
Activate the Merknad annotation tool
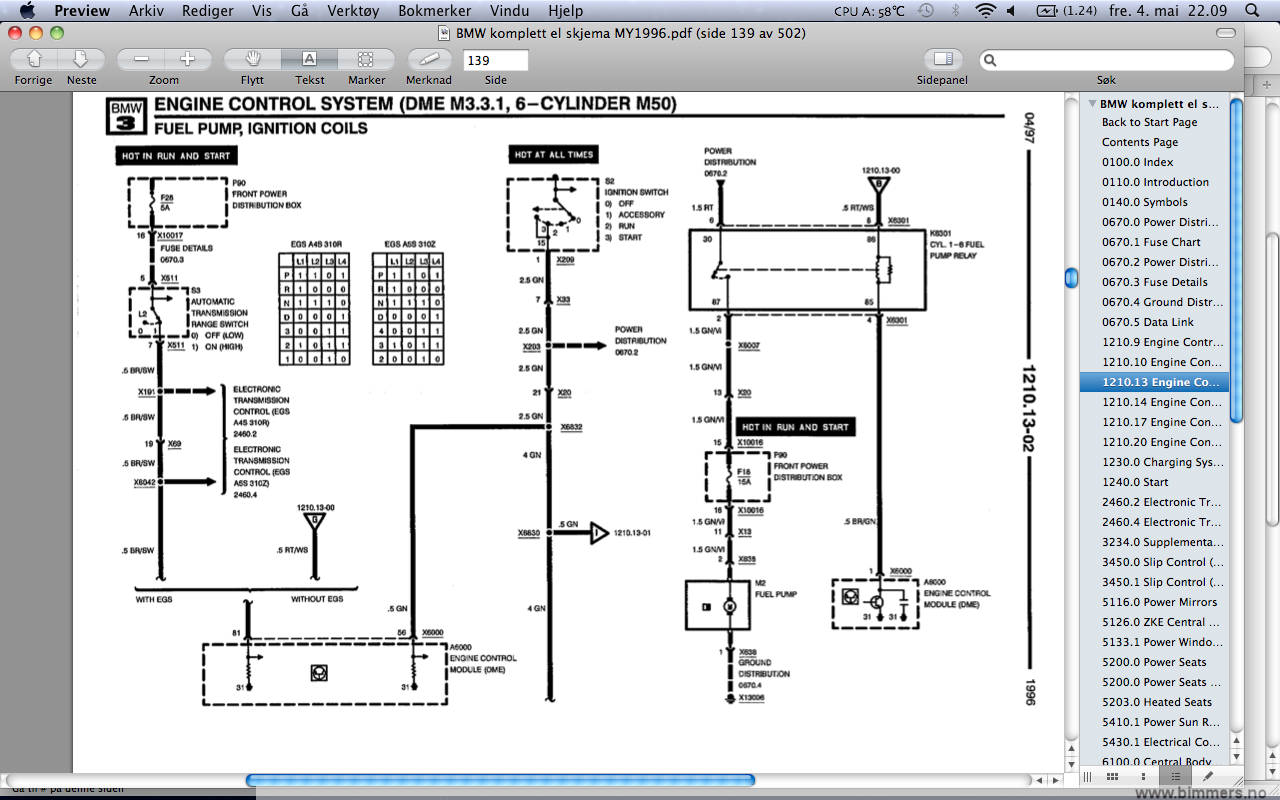click(429, 59)
